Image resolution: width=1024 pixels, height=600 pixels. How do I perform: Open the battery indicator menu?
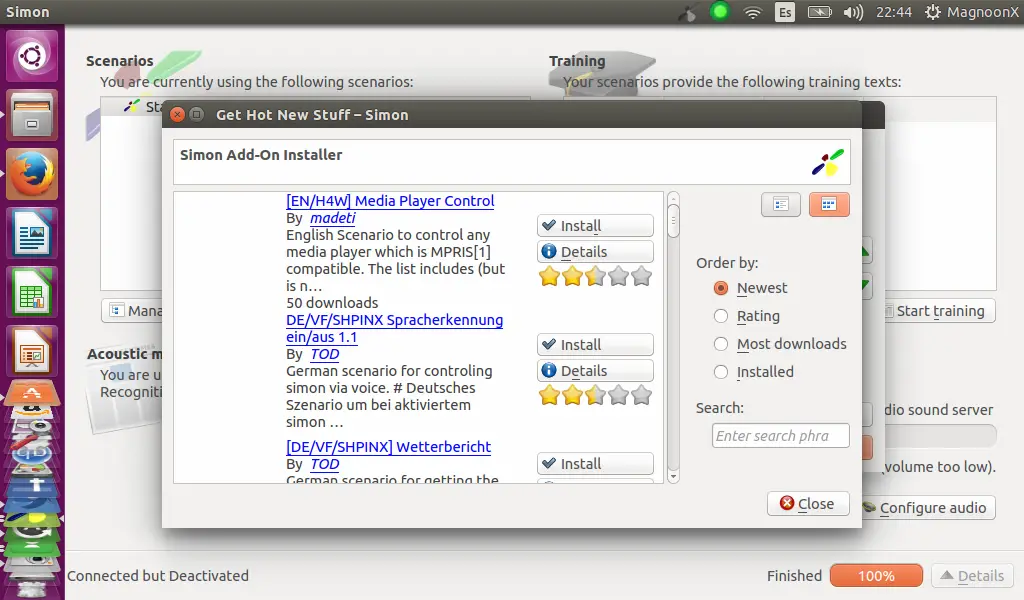(820, 12)
